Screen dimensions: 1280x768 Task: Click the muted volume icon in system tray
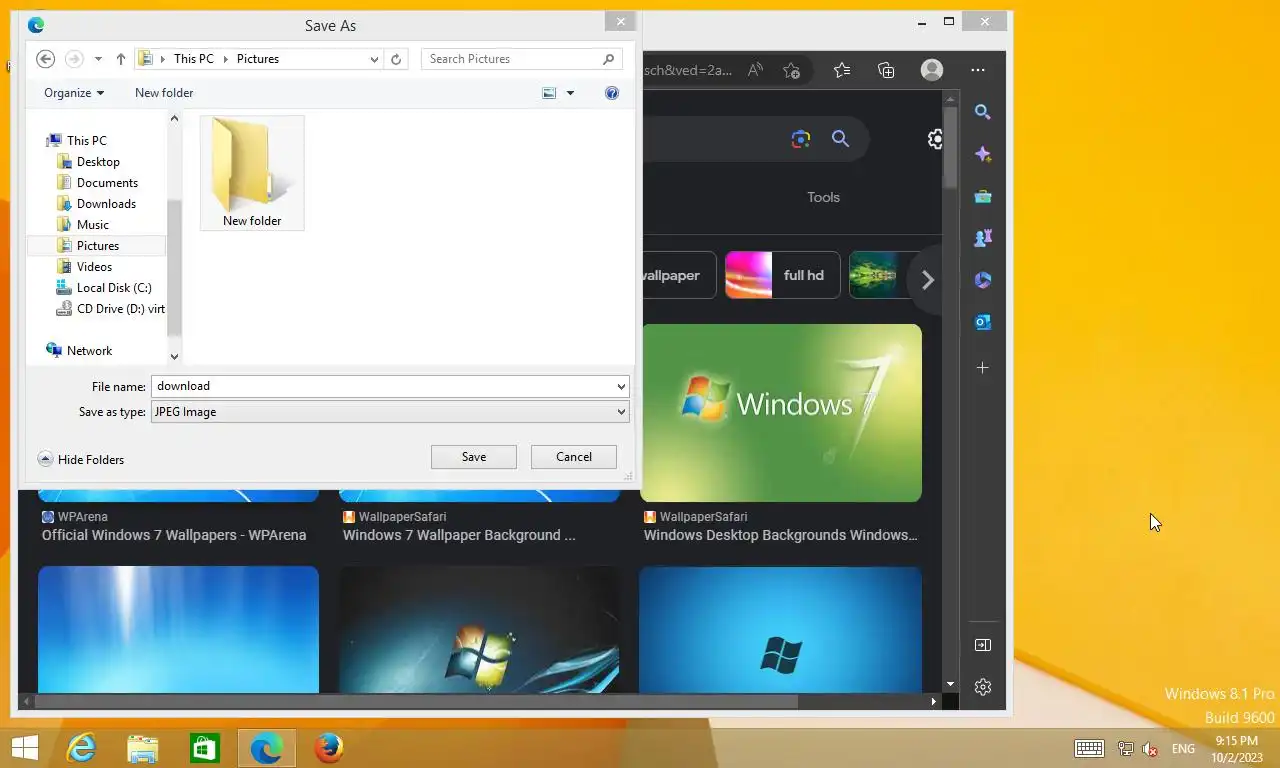tap(1150, 748)
